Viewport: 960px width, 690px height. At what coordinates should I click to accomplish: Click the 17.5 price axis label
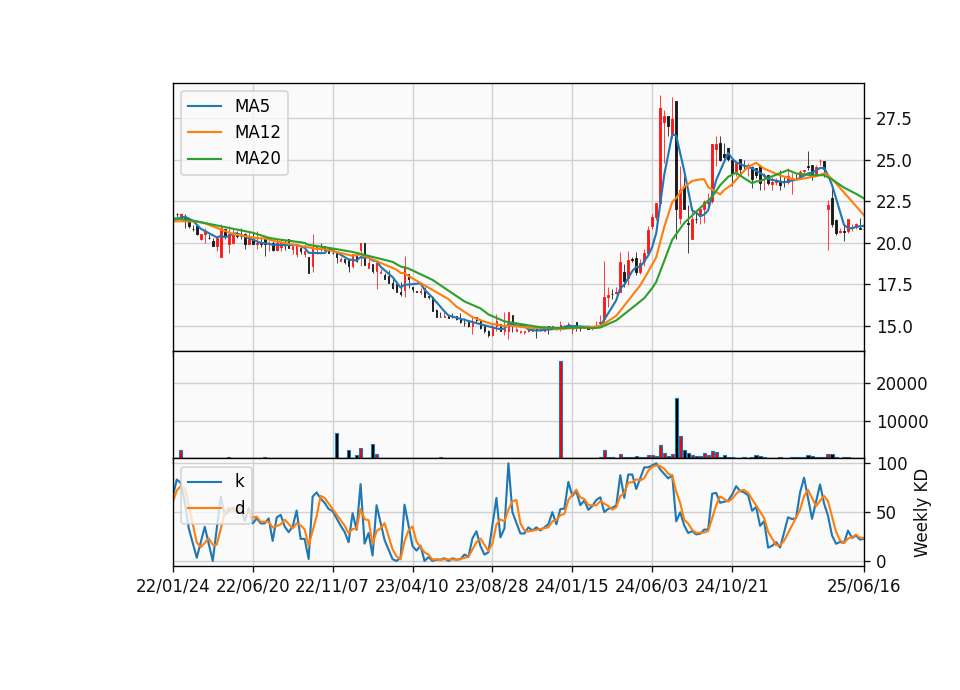pos(894,285)
